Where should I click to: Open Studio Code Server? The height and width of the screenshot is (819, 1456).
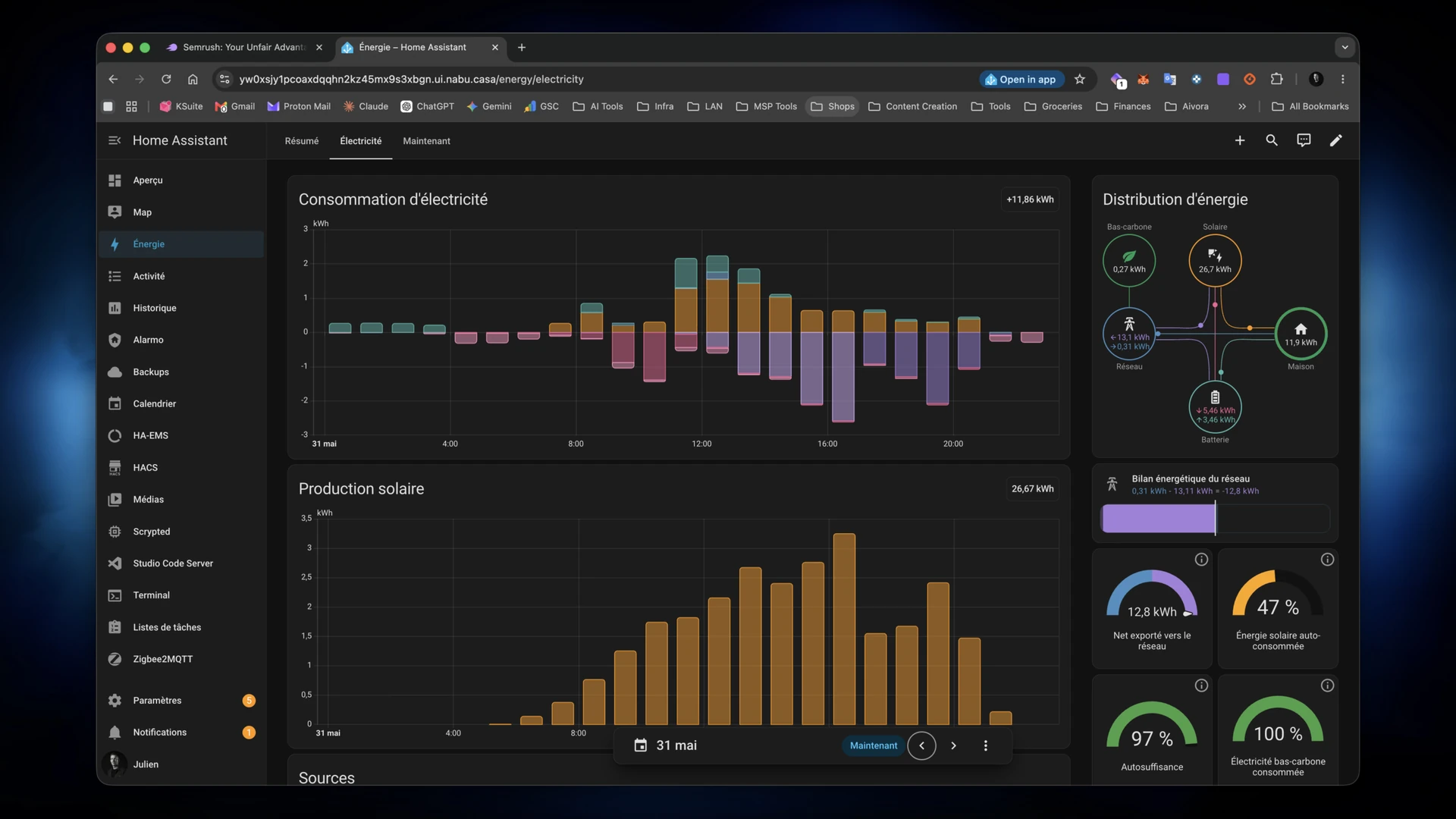(180, 563)
